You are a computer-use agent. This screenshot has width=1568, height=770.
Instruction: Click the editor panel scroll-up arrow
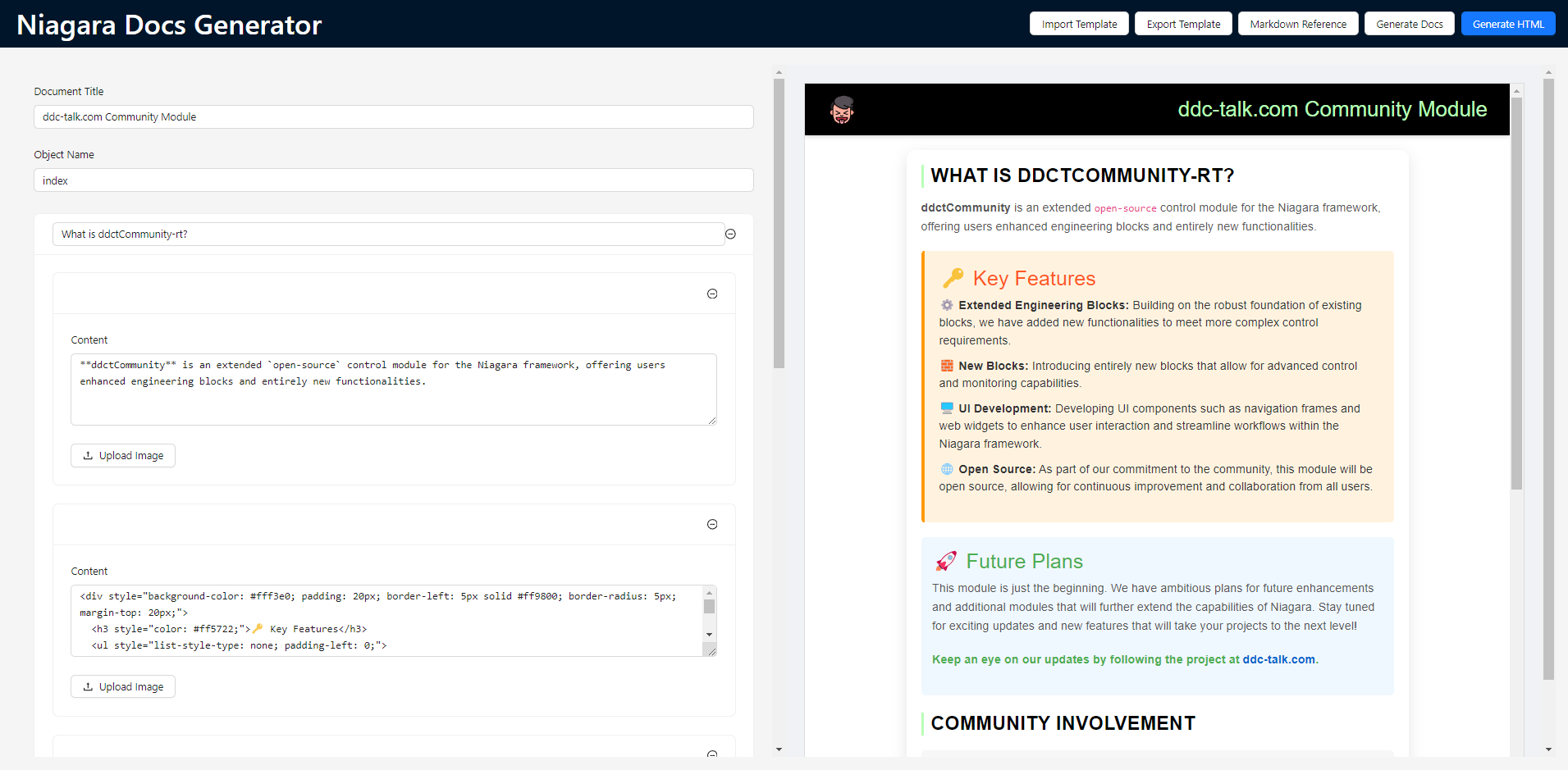pos(779,72)
